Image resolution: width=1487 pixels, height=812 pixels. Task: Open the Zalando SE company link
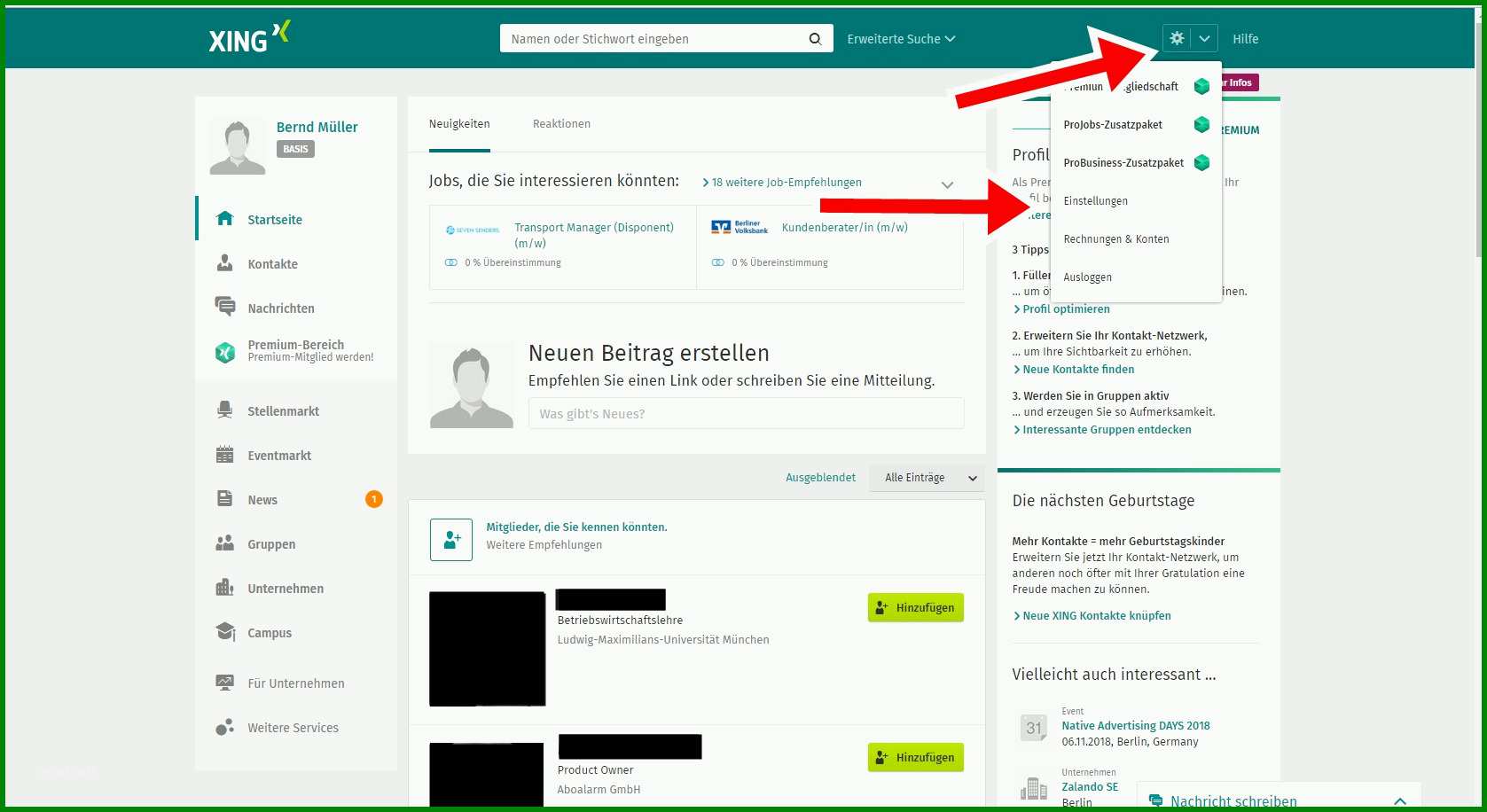[1090, 787]
